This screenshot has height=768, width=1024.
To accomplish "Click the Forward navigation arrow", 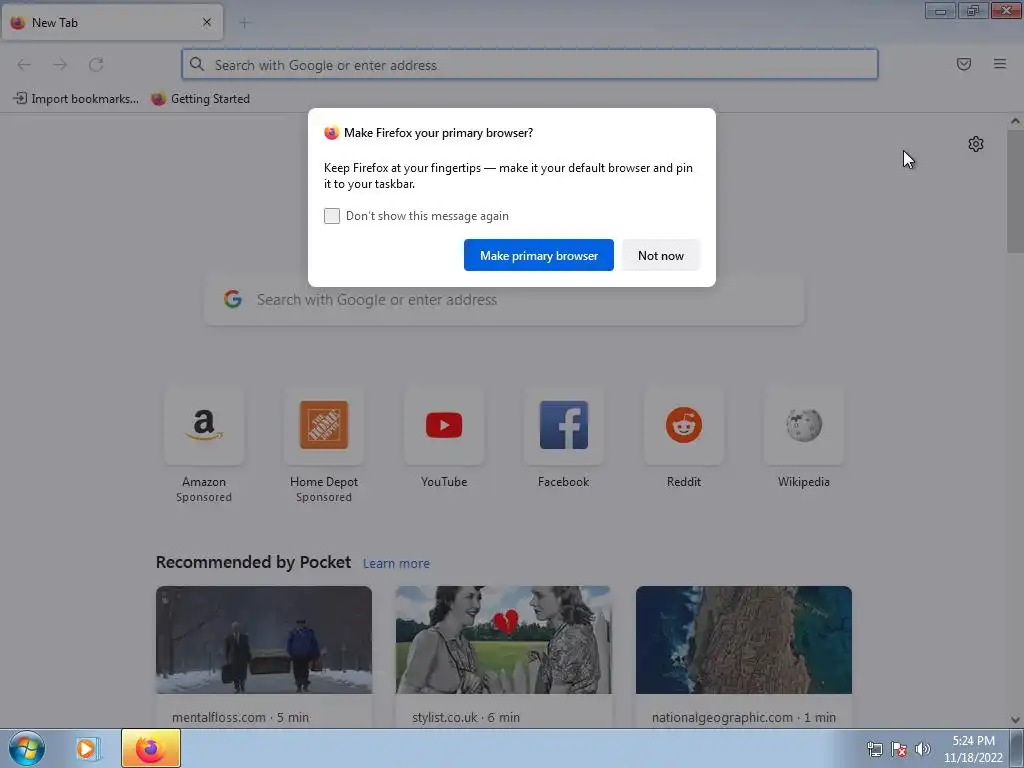I will point(60,65).
